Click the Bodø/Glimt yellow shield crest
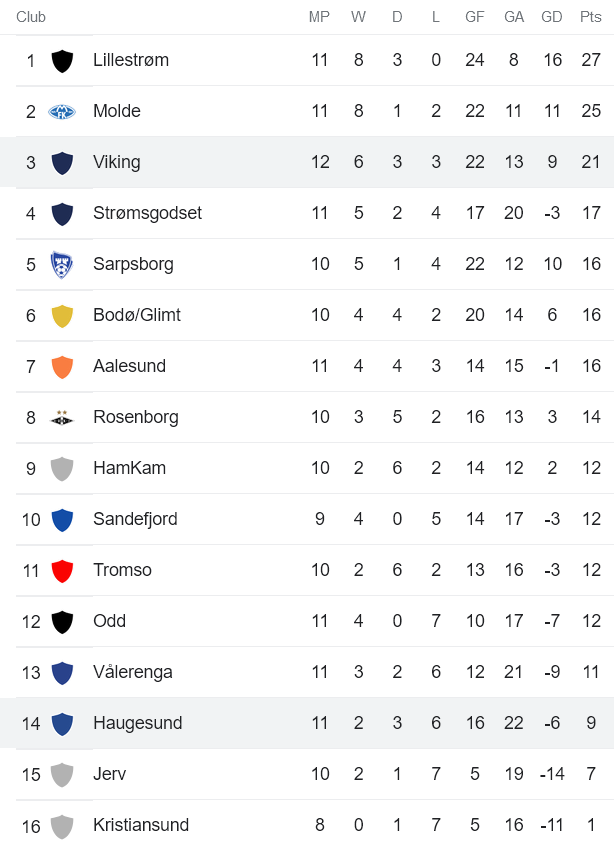 [63, 315]
